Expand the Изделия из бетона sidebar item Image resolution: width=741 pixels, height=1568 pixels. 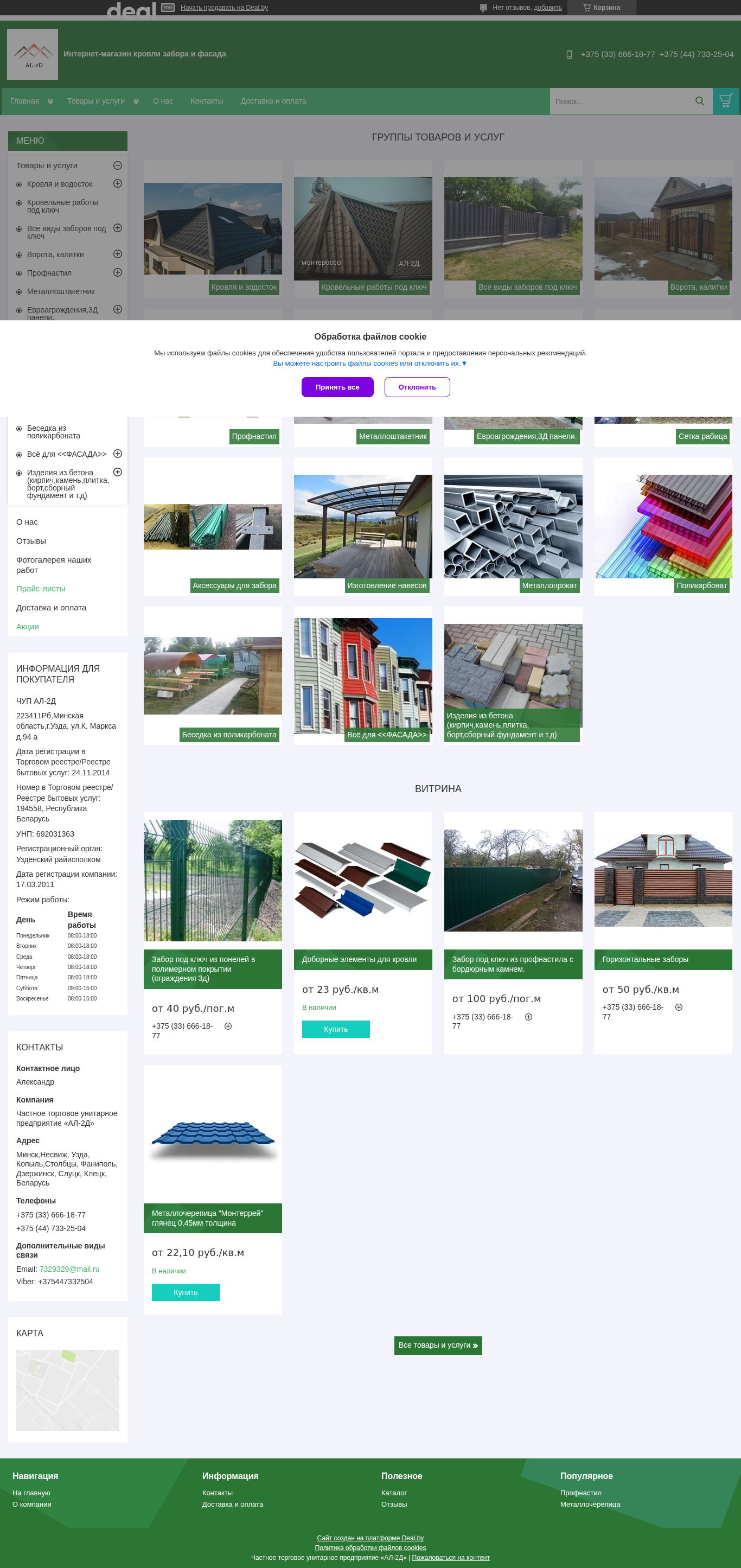[117, 471]
